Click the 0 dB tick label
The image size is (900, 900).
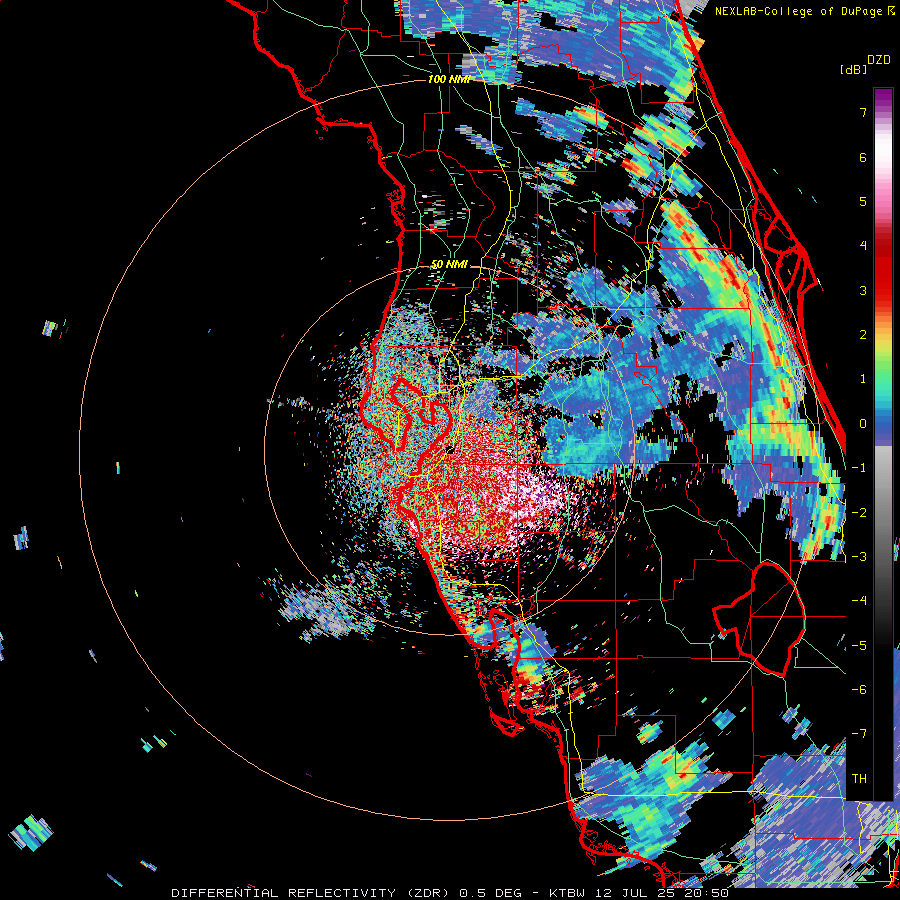[x=863, y=424]
